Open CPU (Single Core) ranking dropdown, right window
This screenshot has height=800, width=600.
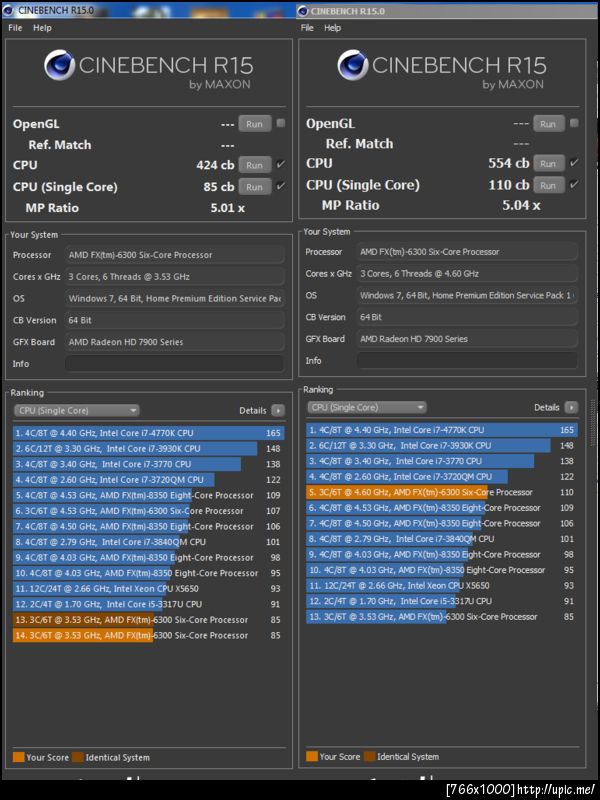(367, 407)
